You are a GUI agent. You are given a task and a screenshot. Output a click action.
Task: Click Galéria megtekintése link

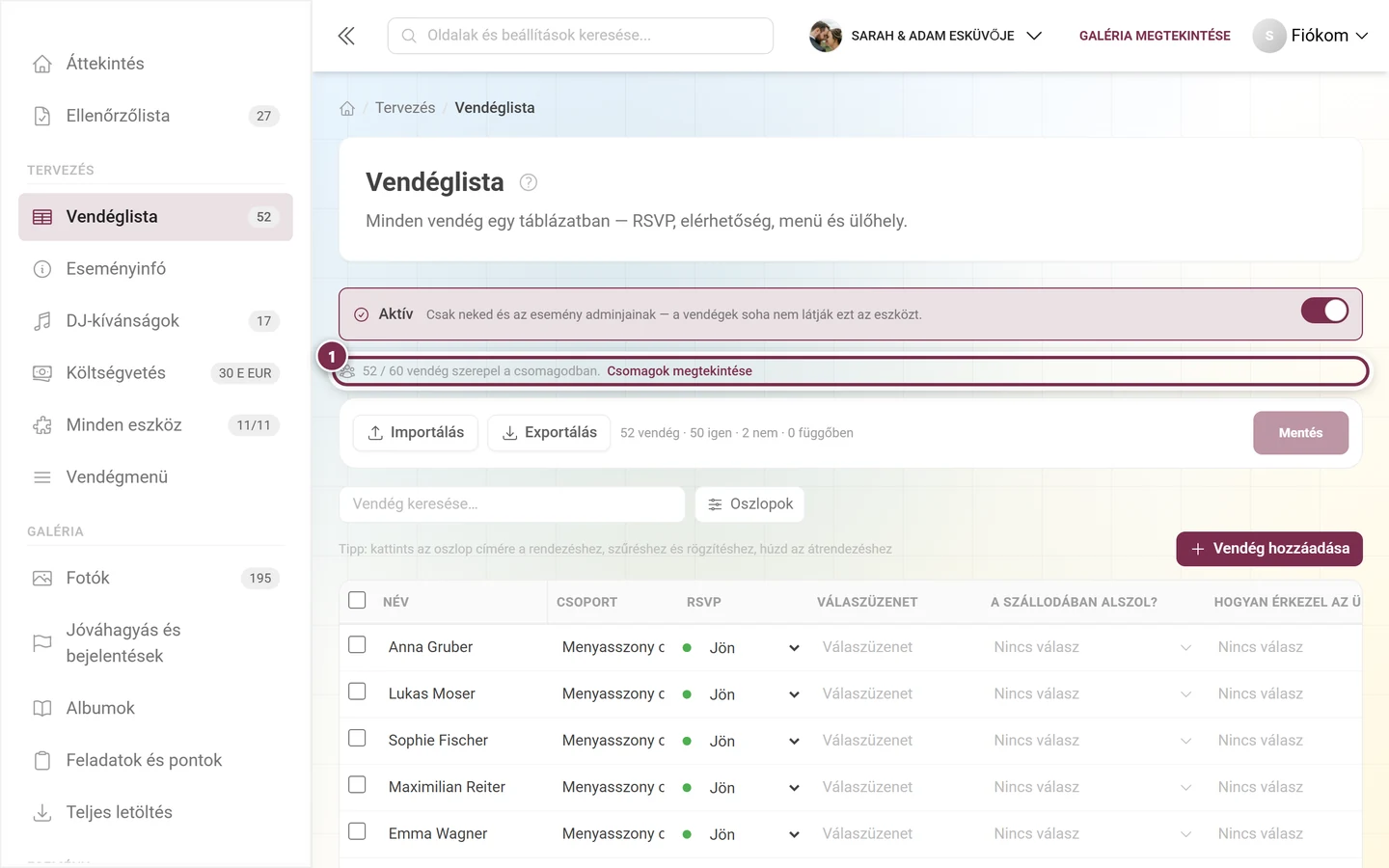(x=1155, y=36)
